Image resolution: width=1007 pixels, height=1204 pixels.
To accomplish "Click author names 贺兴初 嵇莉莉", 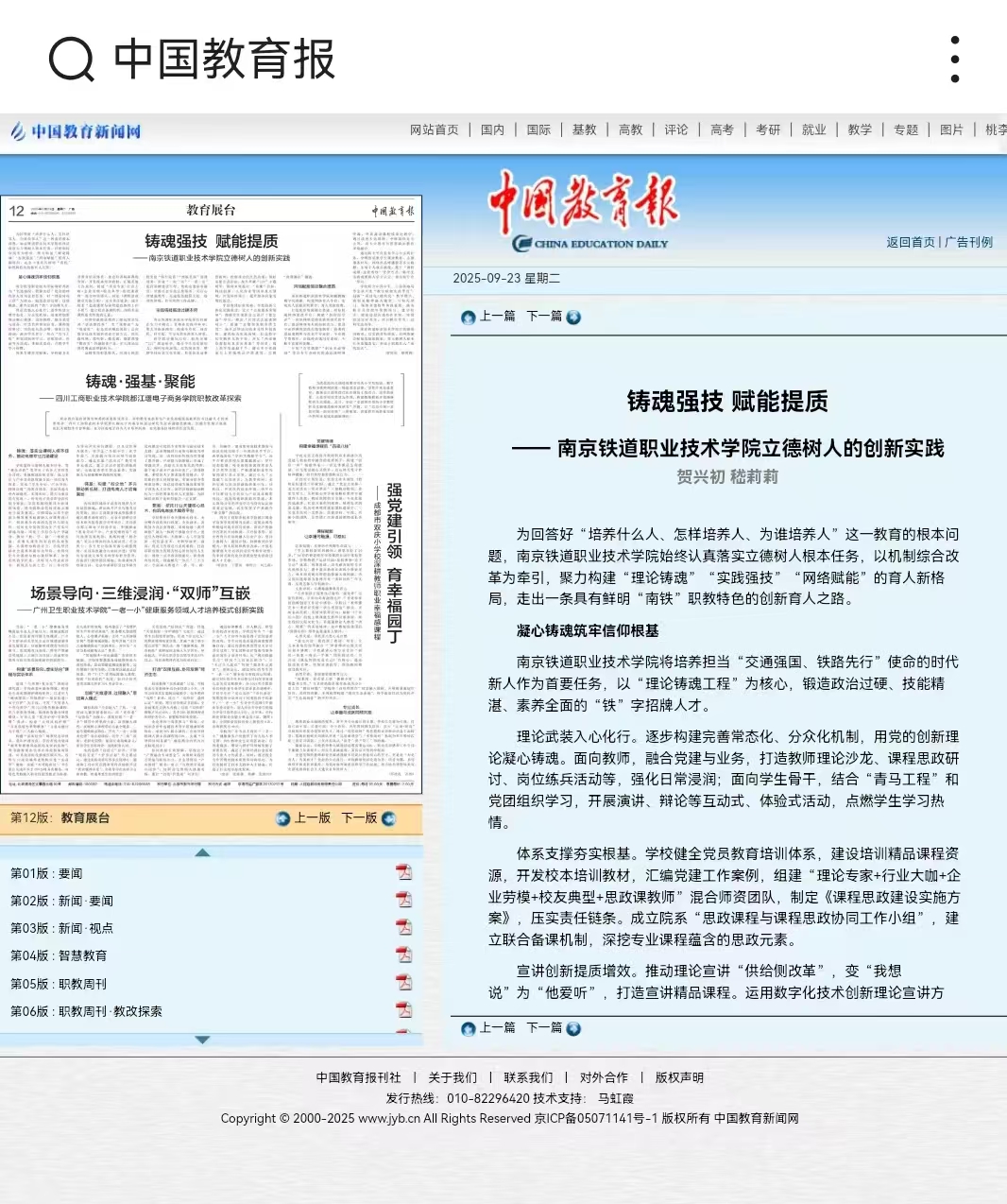I will coord(727,476).
